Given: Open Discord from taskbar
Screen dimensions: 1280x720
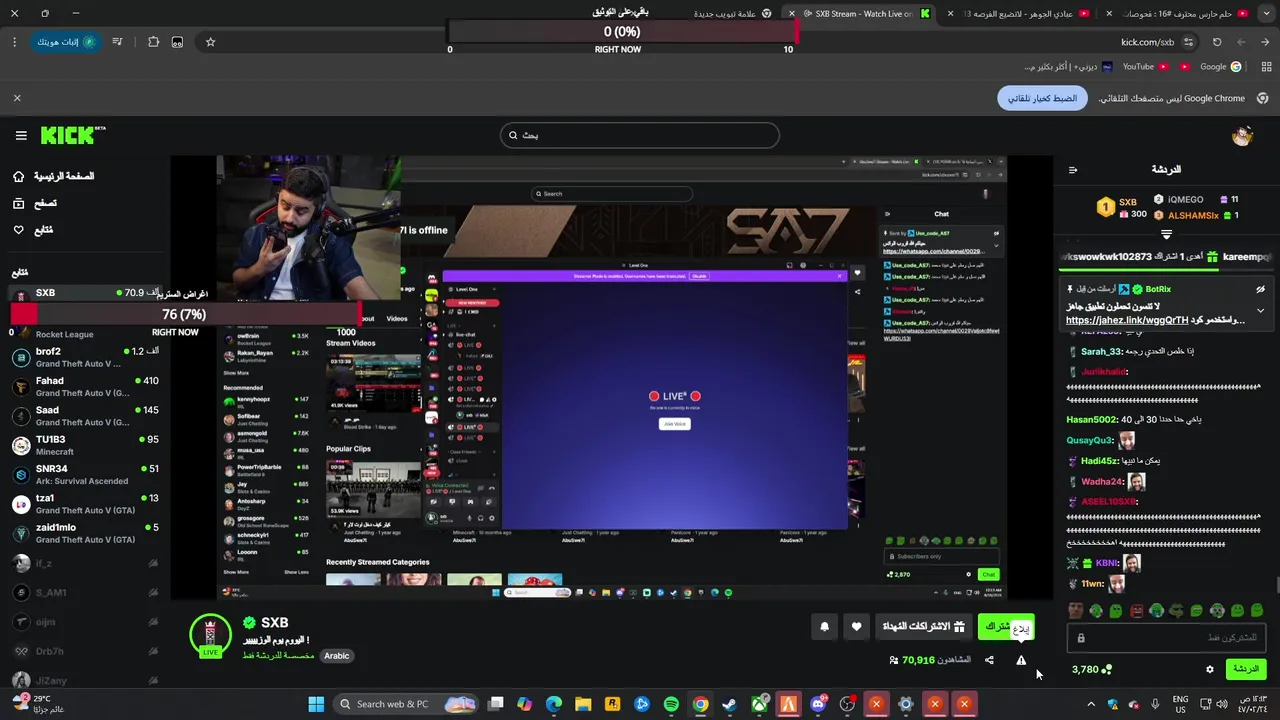Looking at the screenshot, I should click(x=818, y=704).
